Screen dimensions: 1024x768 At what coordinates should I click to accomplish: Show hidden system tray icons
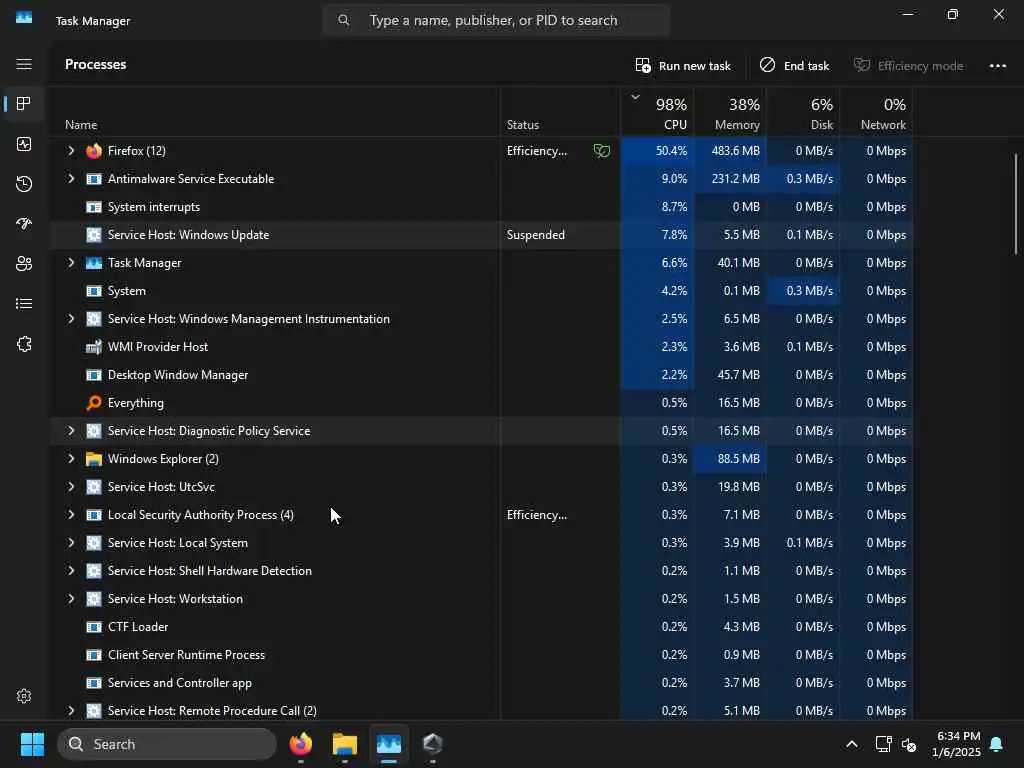(852, 744)
